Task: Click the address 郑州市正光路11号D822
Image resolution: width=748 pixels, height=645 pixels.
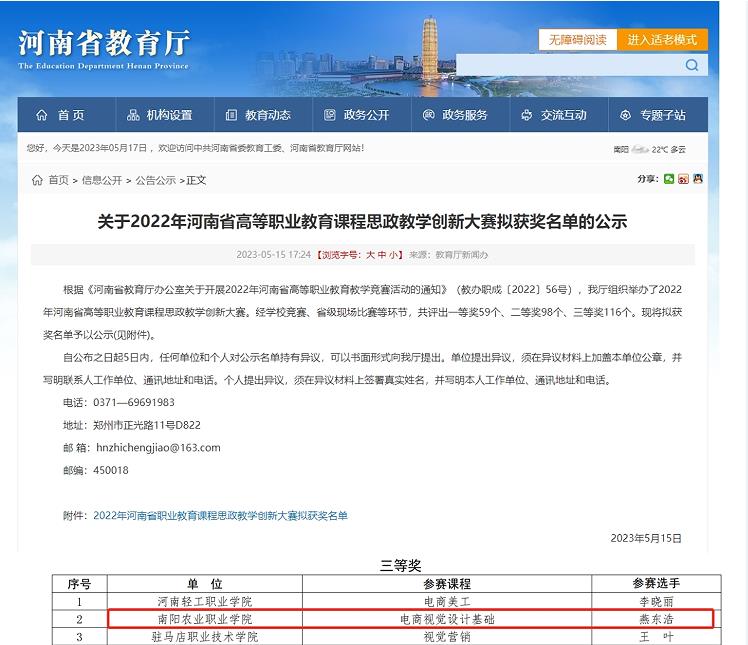Action: tap(146, 425)
